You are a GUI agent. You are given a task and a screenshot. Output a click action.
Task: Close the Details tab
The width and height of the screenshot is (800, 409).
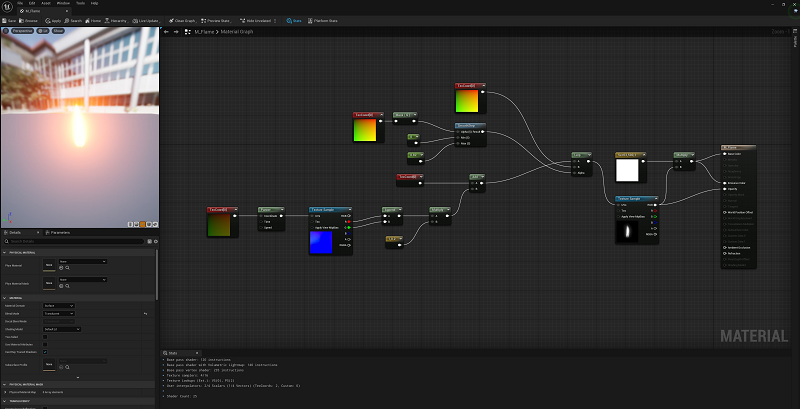(x=39, y=233)
